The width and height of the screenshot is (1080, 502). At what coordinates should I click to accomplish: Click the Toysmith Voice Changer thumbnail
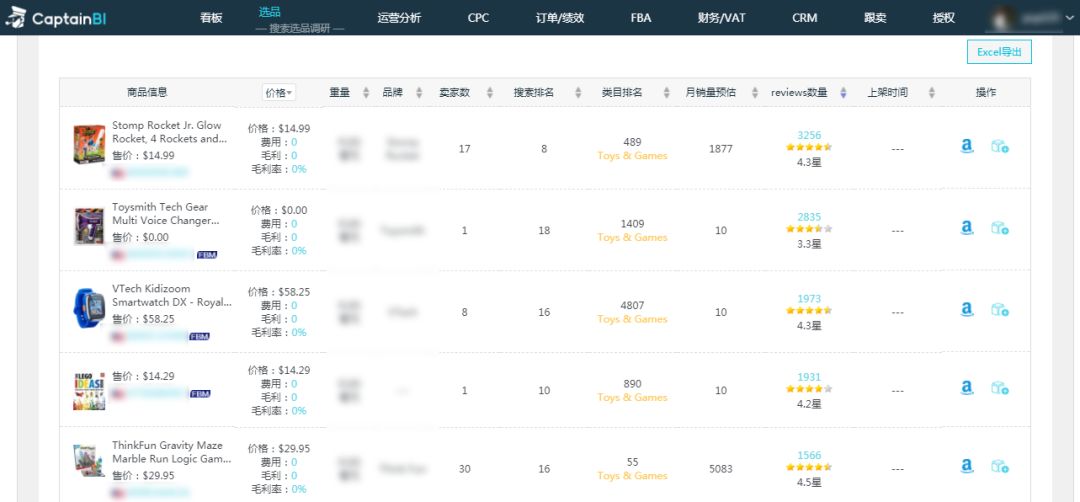pos(89,227)
